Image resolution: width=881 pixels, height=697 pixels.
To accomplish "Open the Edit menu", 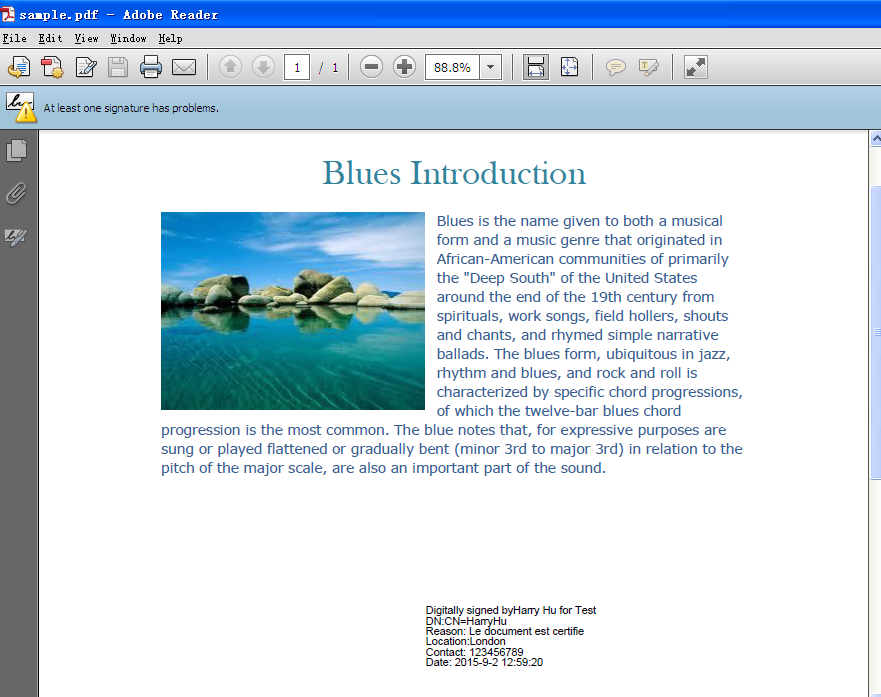I will (51, 38).
